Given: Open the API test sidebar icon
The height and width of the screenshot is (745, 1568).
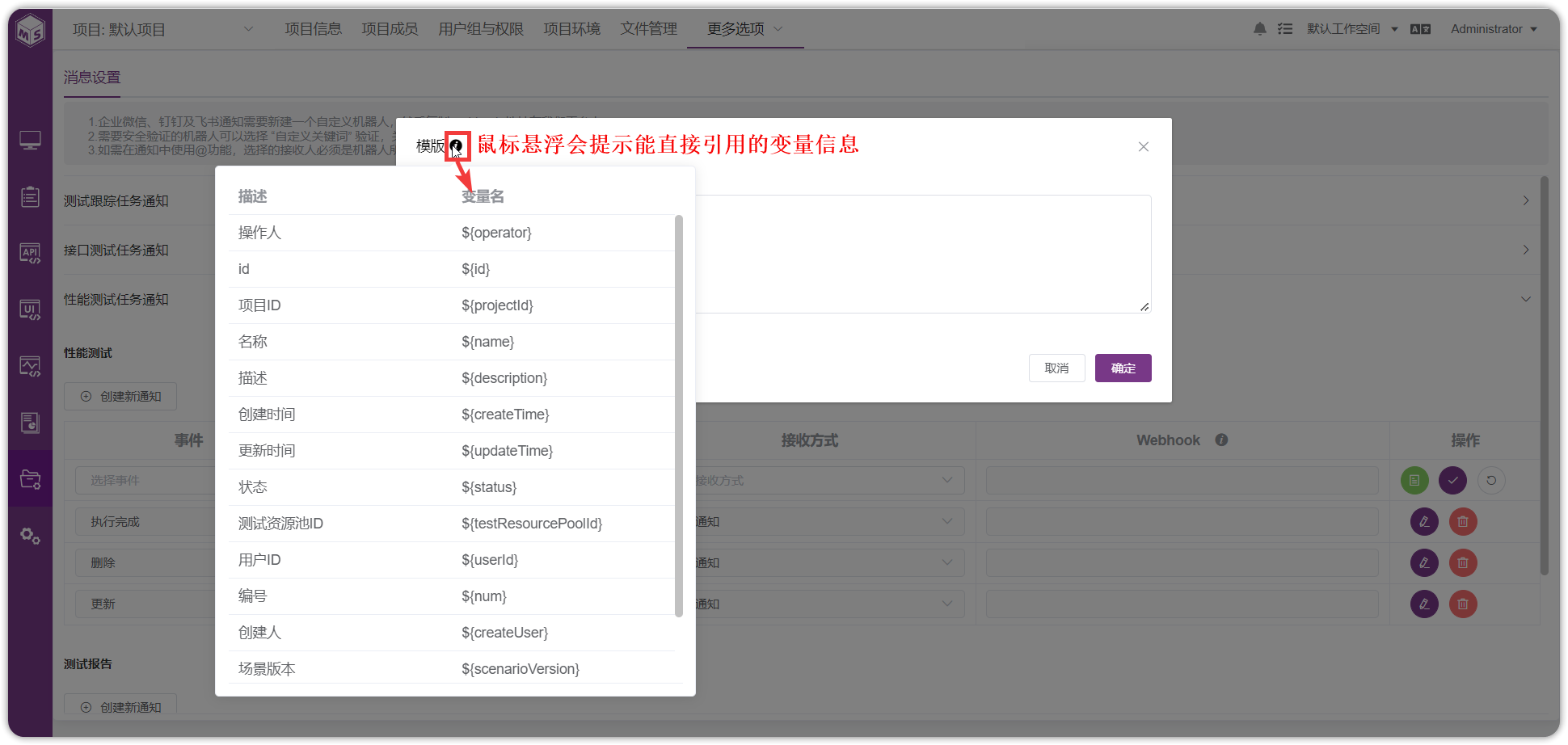Looking at the screenshot, I should [x=31, y=254].
